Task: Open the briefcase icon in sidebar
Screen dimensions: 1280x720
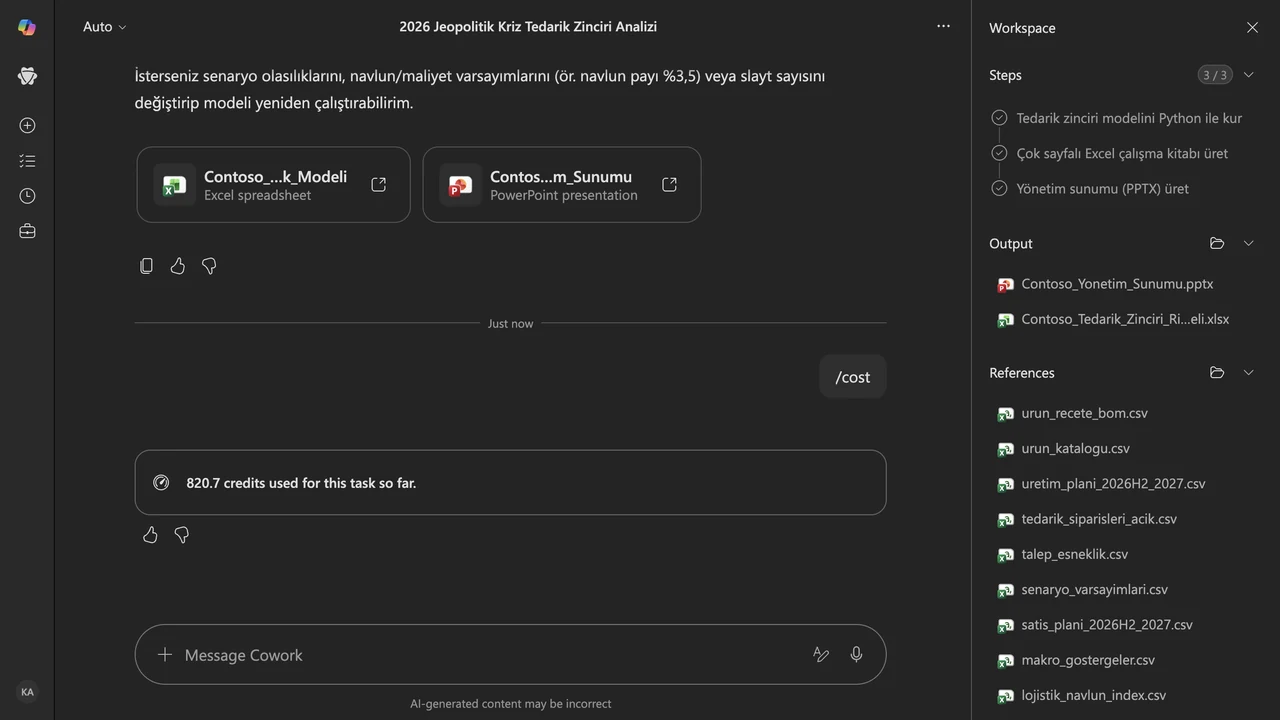Action: tap(27, 231)
